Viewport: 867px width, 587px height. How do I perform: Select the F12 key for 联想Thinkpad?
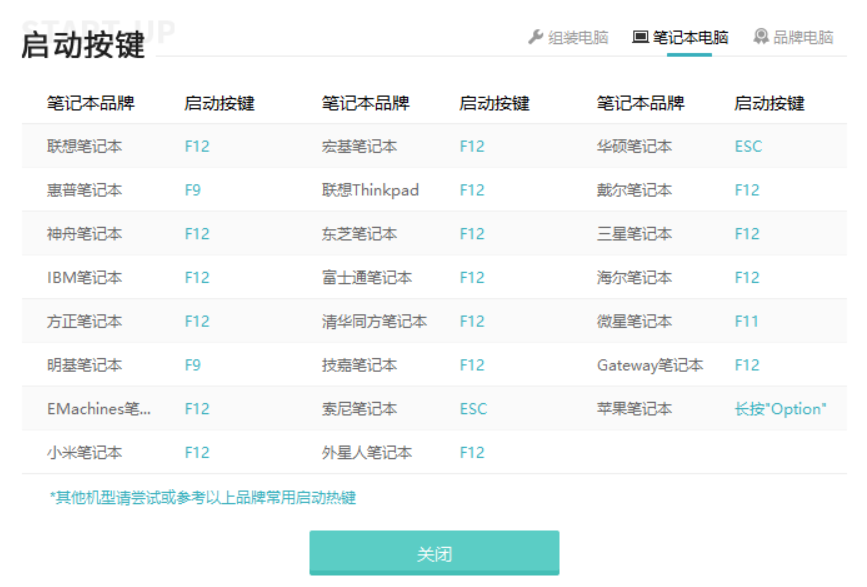click(472, 190)
